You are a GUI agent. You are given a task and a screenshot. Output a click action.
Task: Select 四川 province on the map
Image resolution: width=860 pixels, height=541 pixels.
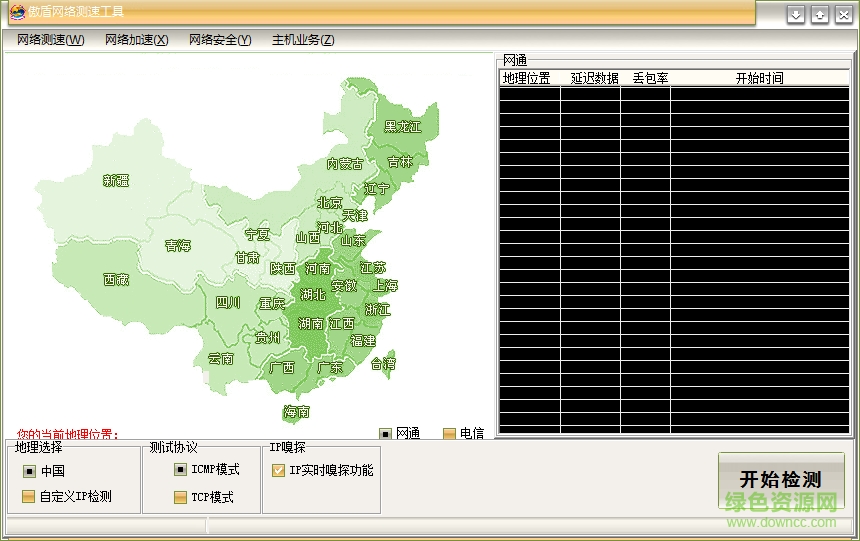(228, 302)
